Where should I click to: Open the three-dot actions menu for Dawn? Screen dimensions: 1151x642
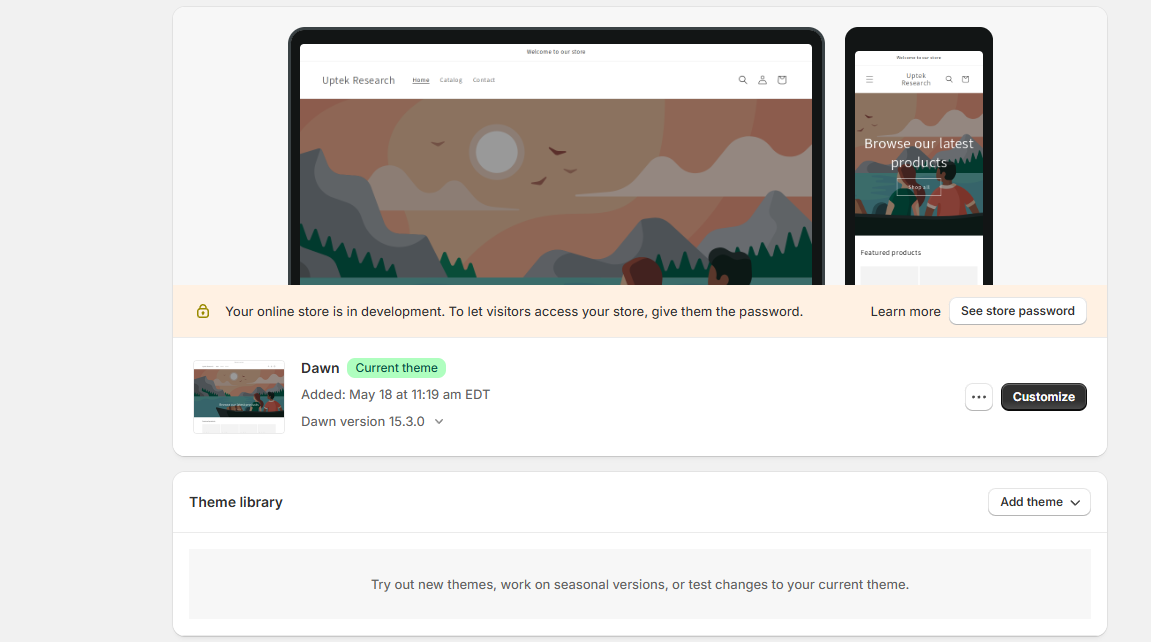(x=978, y=397)
